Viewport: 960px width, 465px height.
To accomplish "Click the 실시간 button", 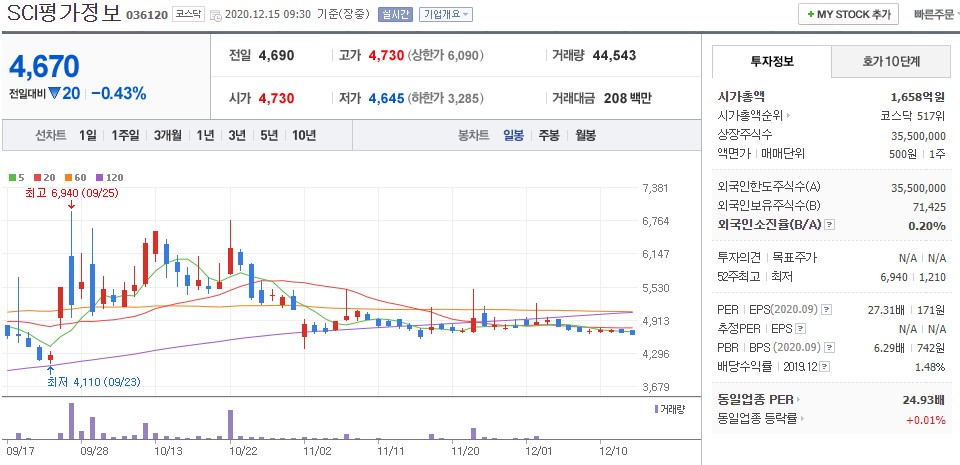I will [x=396, y=15].
